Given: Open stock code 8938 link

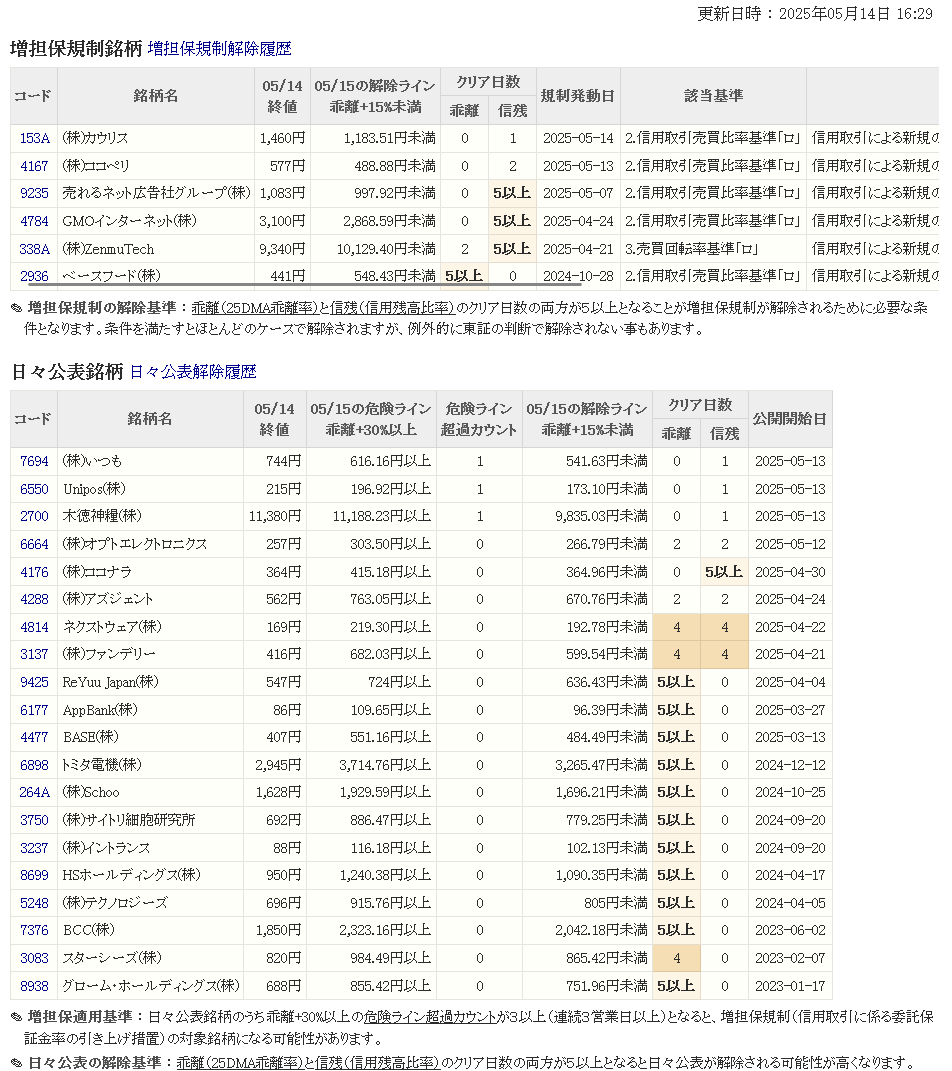Looking at the screenshot, I should click(x=34, y=986).
